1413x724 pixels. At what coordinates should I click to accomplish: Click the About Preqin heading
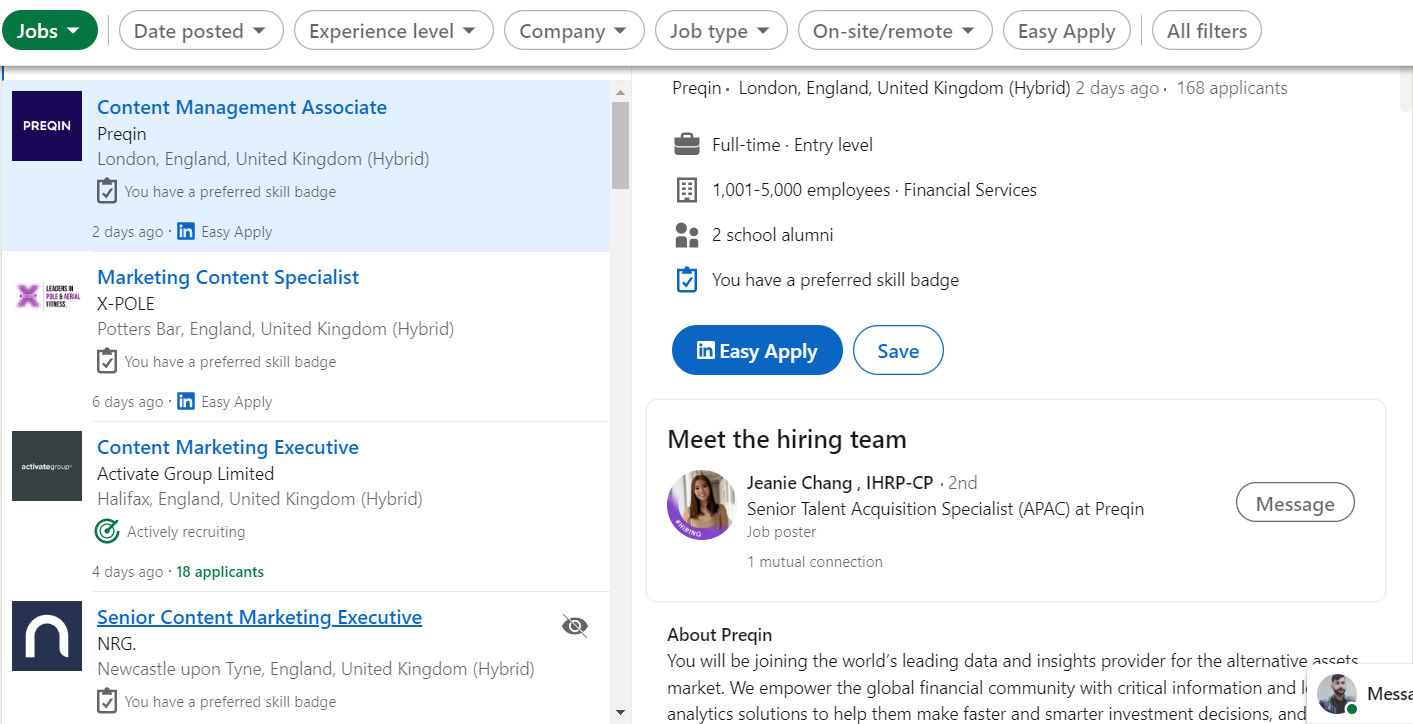(x=719, y=635)
